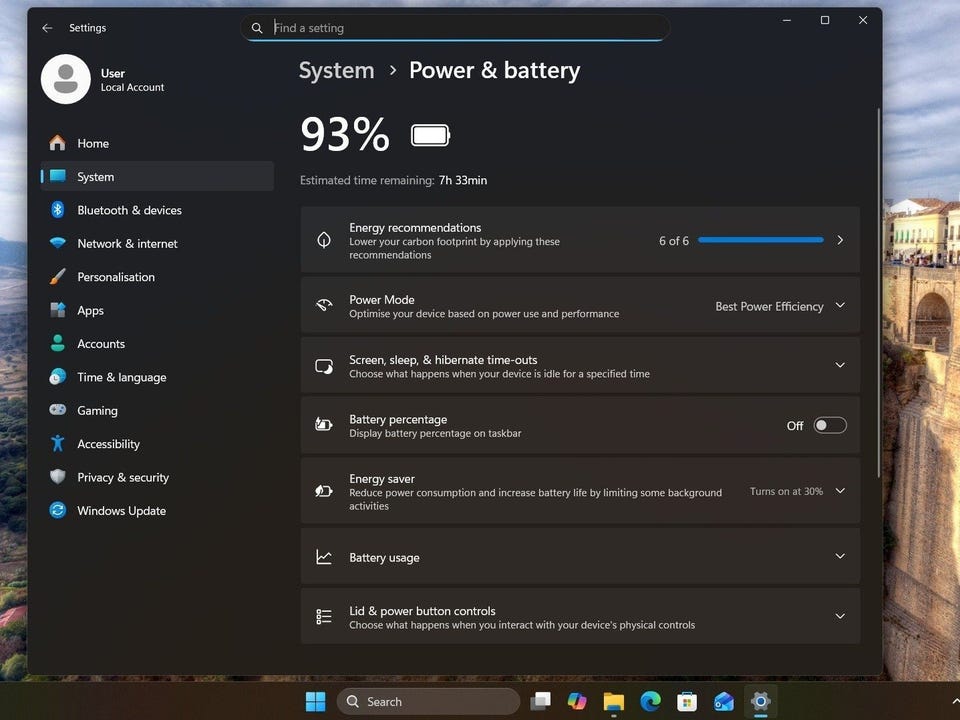Viewport: 960px width, 720px height.
Task: Open Microsoft Edge from the taskbar
Action: [x=650, y=702]
